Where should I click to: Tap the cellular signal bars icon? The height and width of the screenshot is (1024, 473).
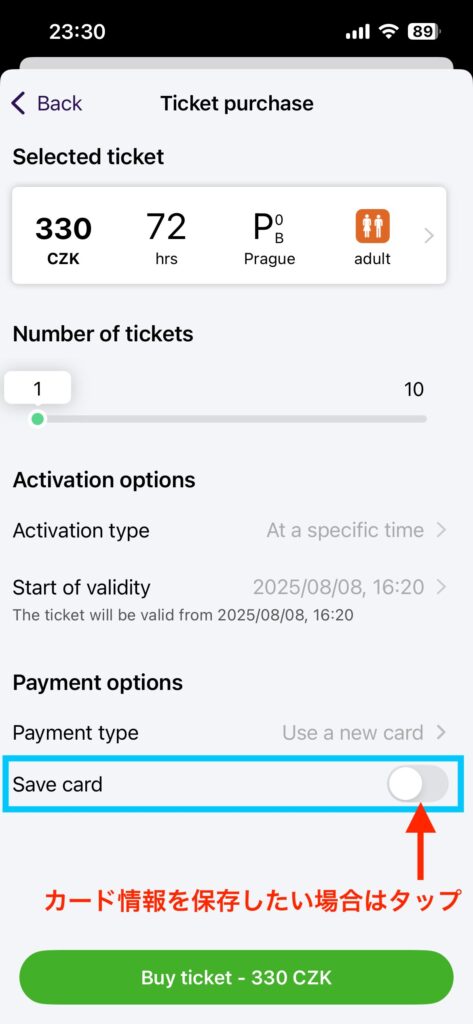point(357,32)
